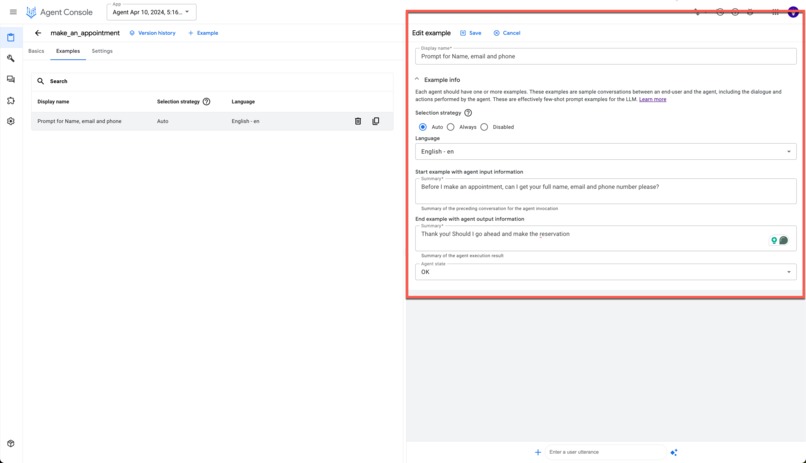Click the 'English - en' cell in examples table

pyautogui.click(x=245, y=121)
